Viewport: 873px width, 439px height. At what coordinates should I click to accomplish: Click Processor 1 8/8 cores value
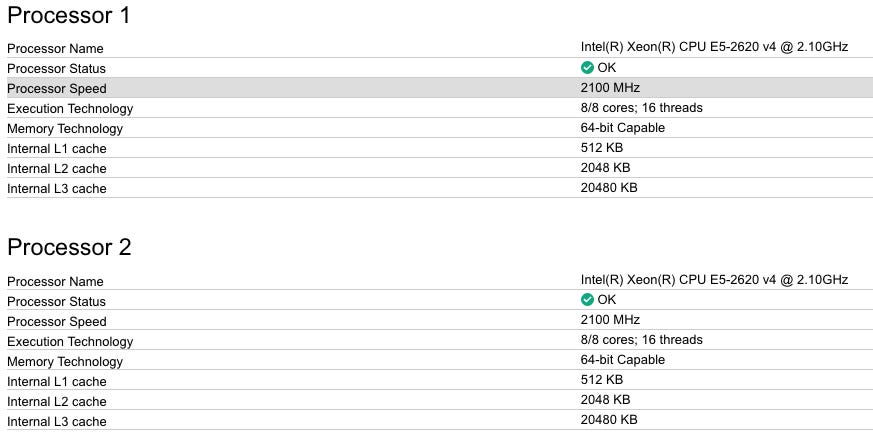(641, 108)
